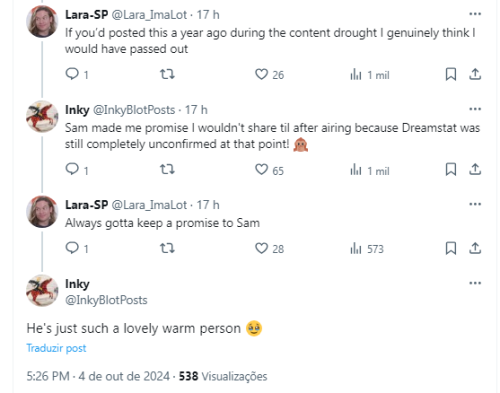Screen dimensions: 500x393
Task: View analytics for tweet with 573 views
Action: click(x=367, y=249)
